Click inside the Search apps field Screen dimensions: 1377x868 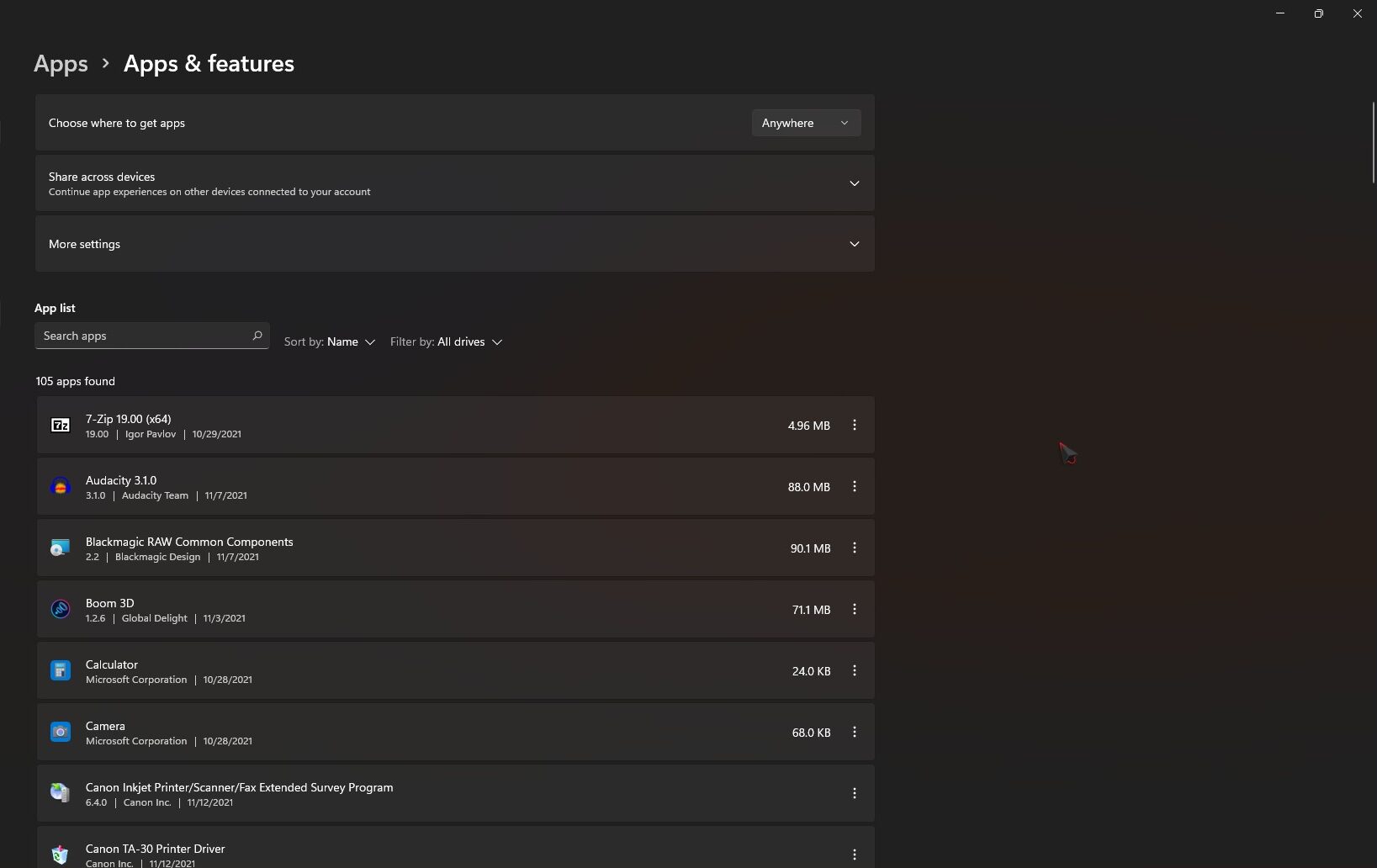143,336
